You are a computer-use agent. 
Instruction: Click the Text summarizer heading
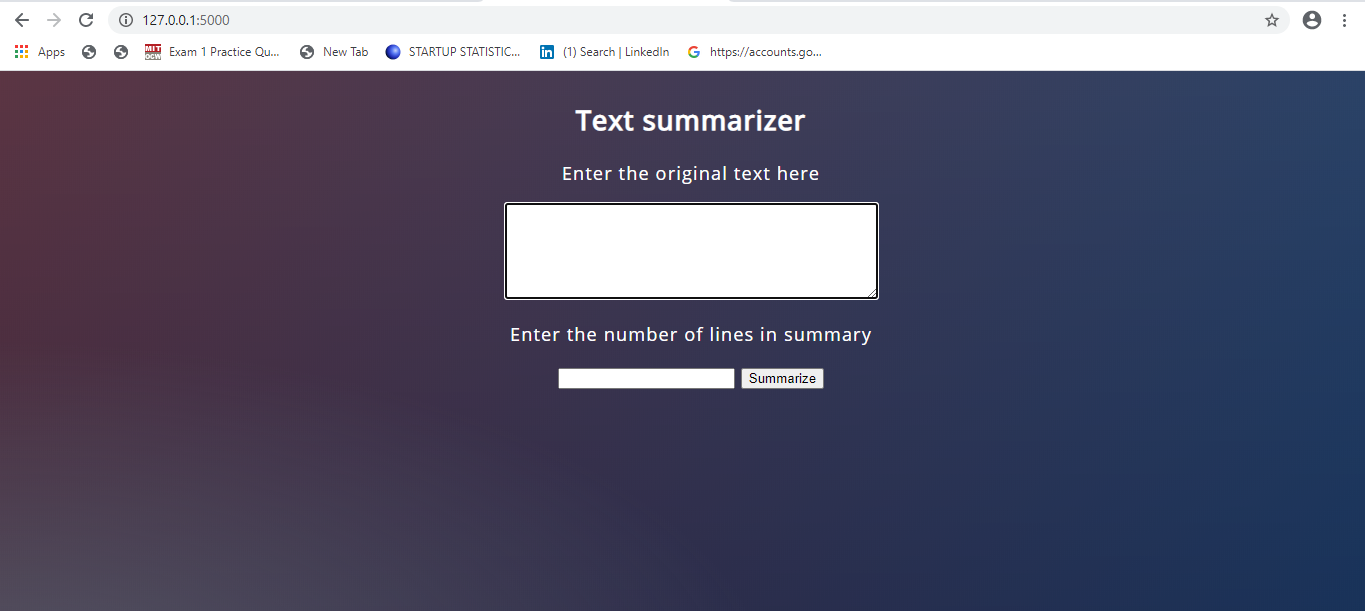690,121
